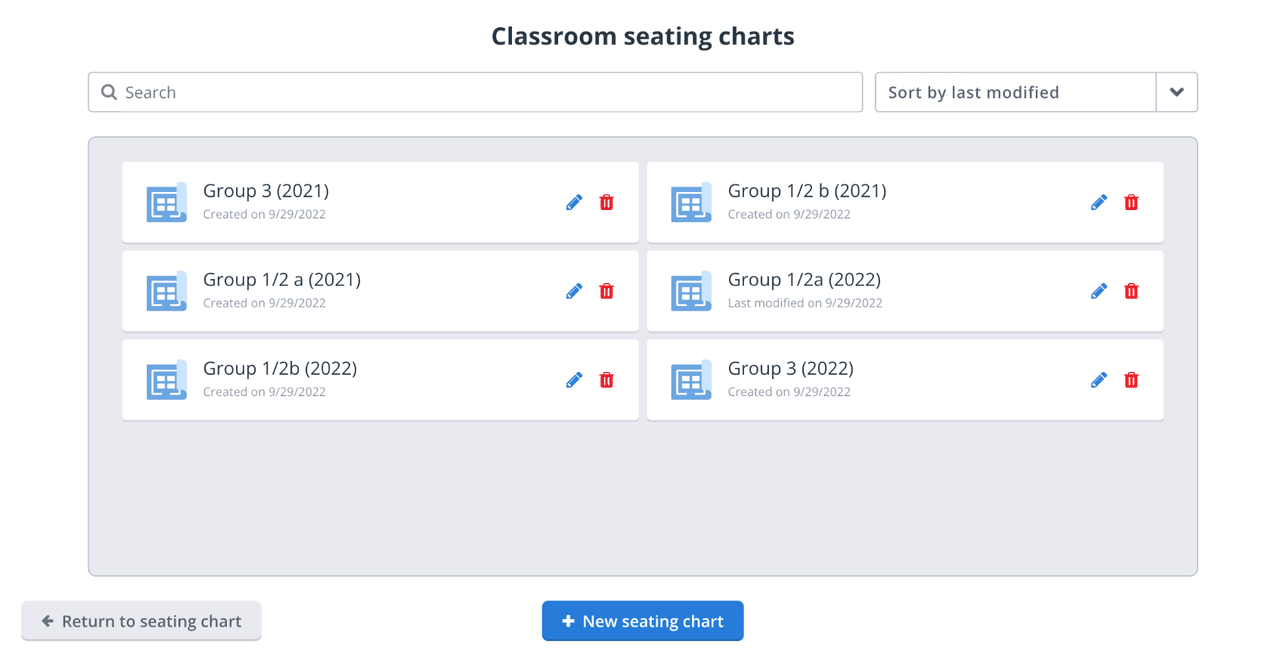Create a New seating chart
Screen dimensions: 1280x660
(x=642, y=621)
